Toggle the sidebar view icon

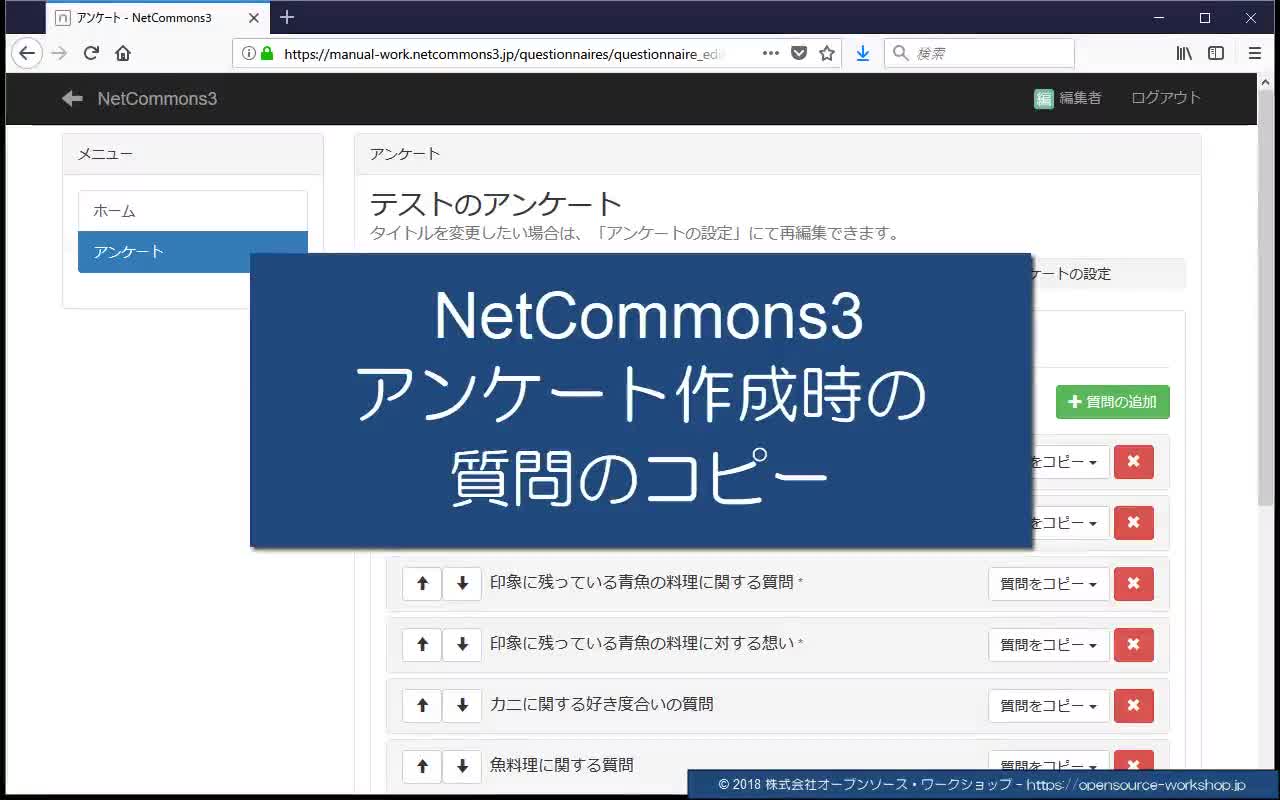(1216, 53)
